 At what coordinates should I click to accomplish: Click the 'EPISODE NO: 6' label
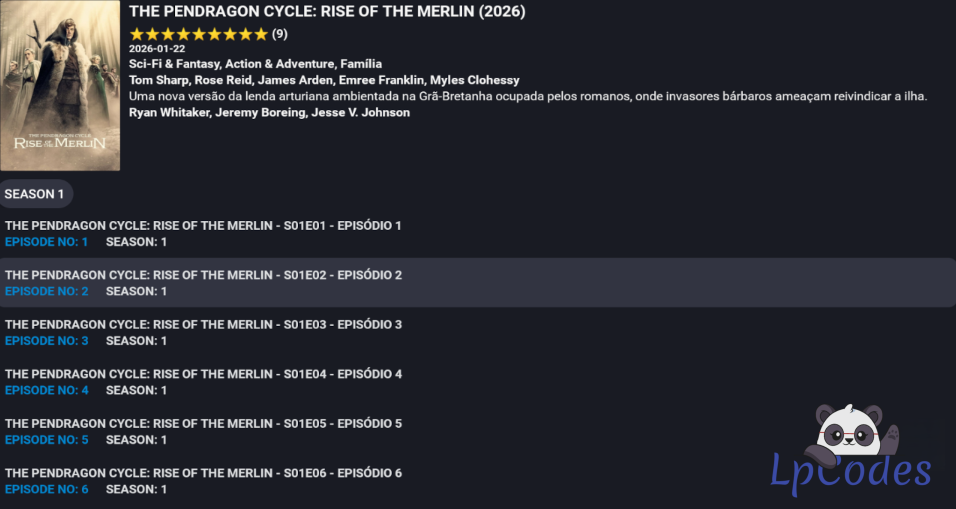[47, 490]
